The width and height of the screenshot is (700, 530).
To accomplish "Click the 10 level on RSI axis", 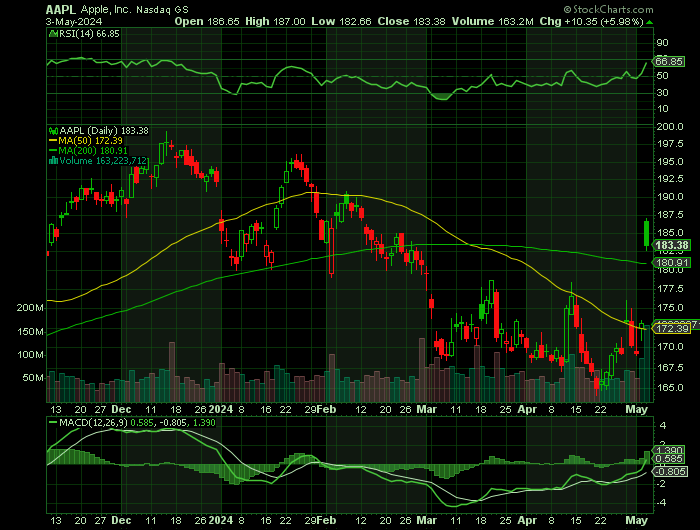I will [662, 109].
